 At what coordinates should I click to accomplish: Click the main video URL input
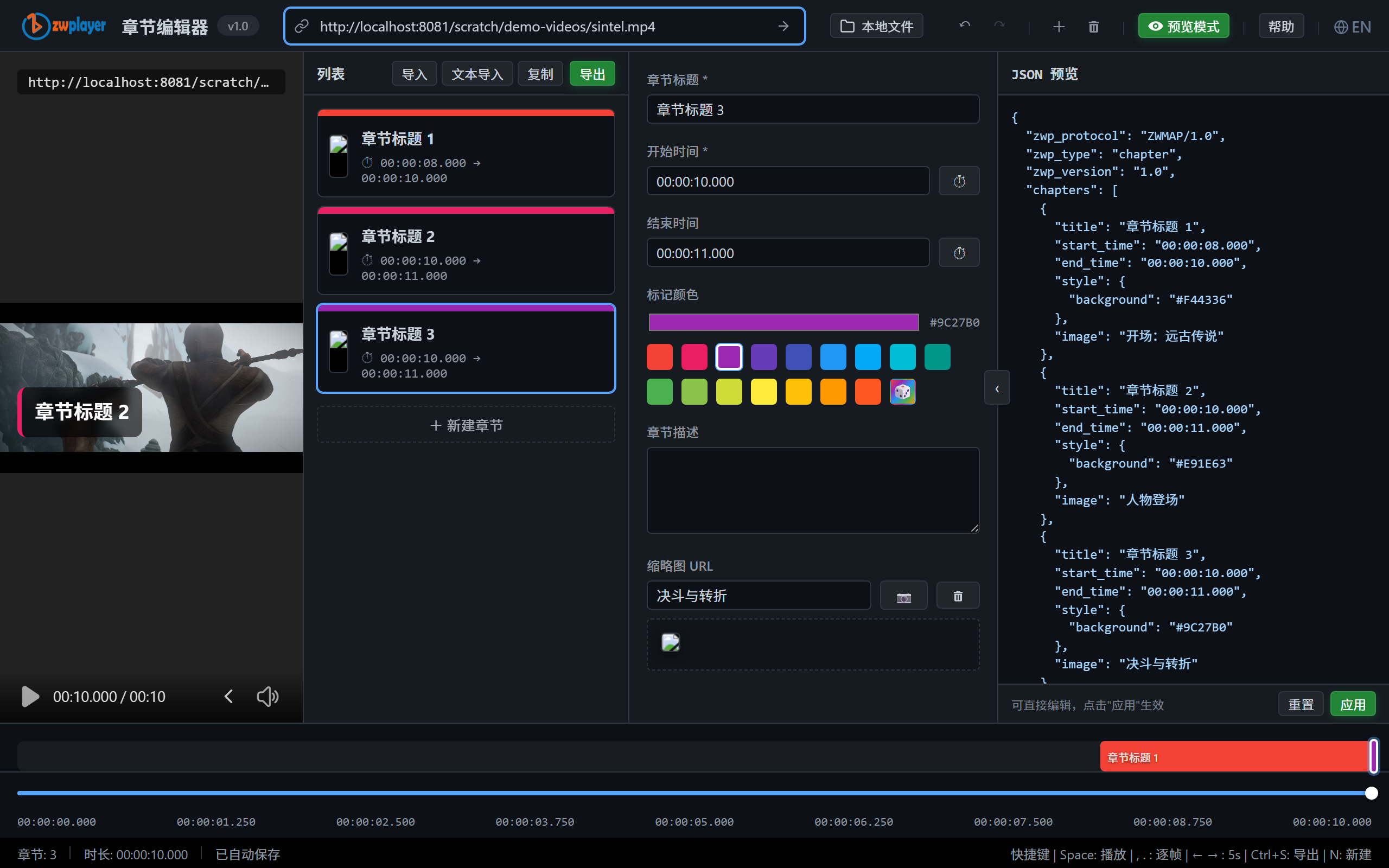point(544,27)
